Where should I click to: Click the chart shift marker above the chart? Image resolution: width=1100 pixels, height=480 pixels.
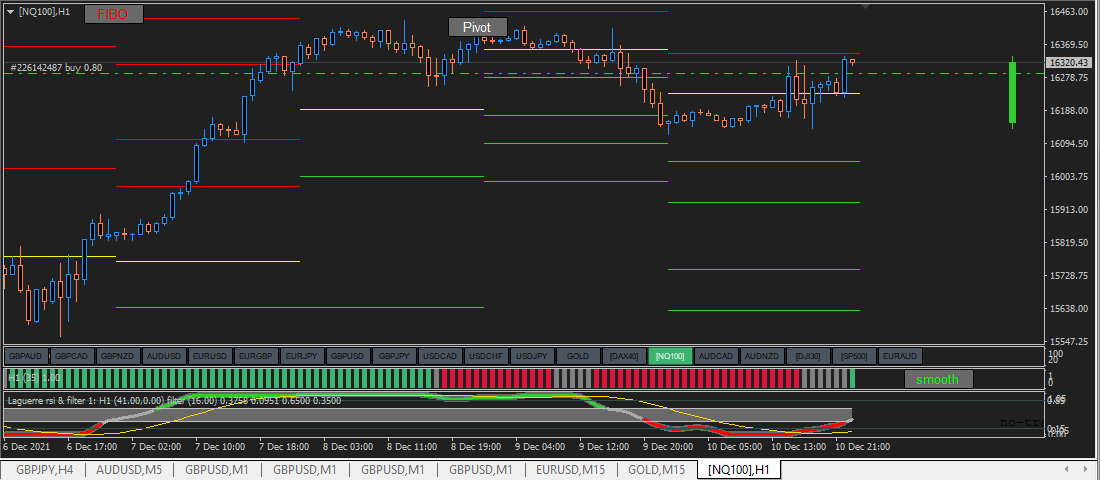pyautogui.click(x=866, y=6)
